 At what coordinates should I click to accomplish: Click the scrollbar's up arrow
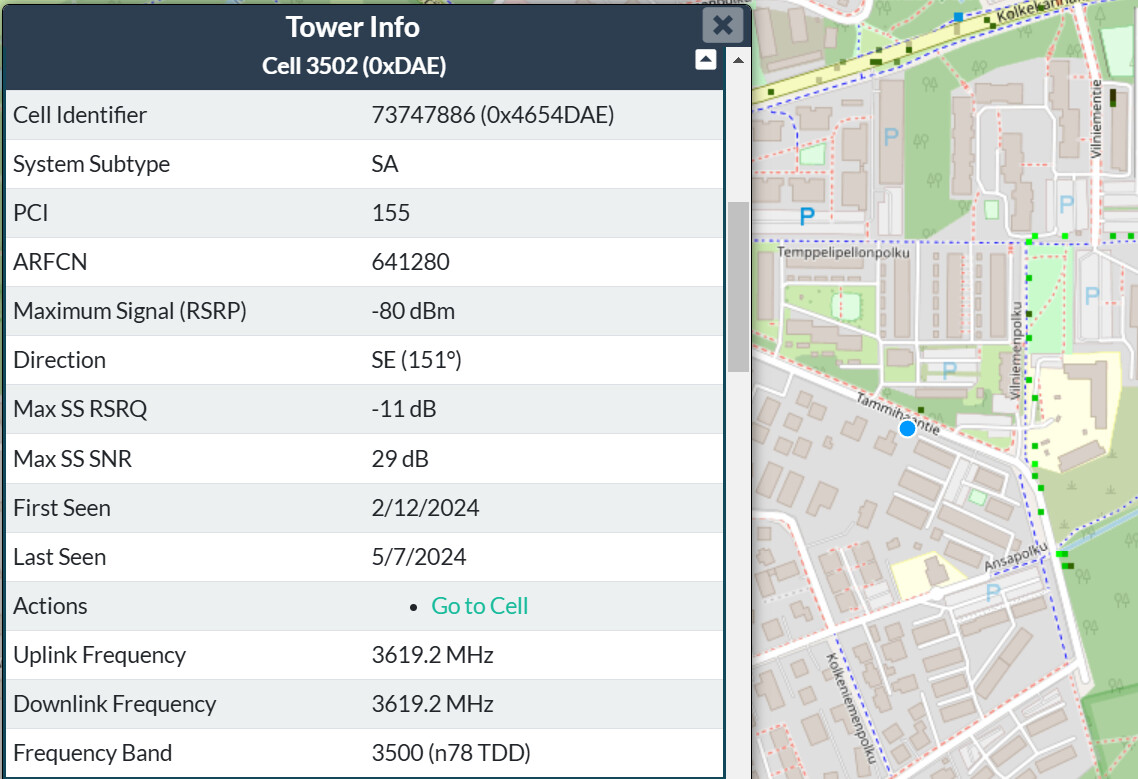pos(738,60)
